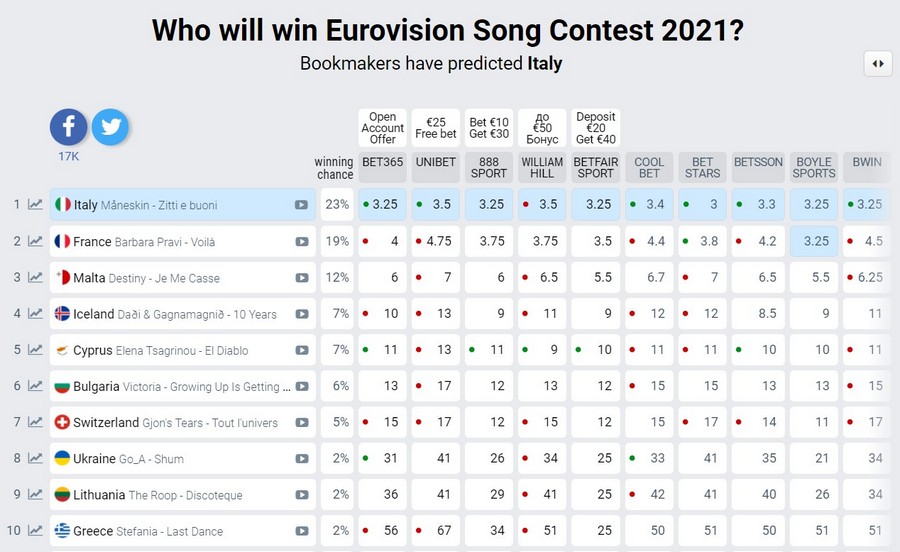Open Deposit €20 Get €40 offer
Image resolution: width=900 pixels, height=552 pixels.
596,128
